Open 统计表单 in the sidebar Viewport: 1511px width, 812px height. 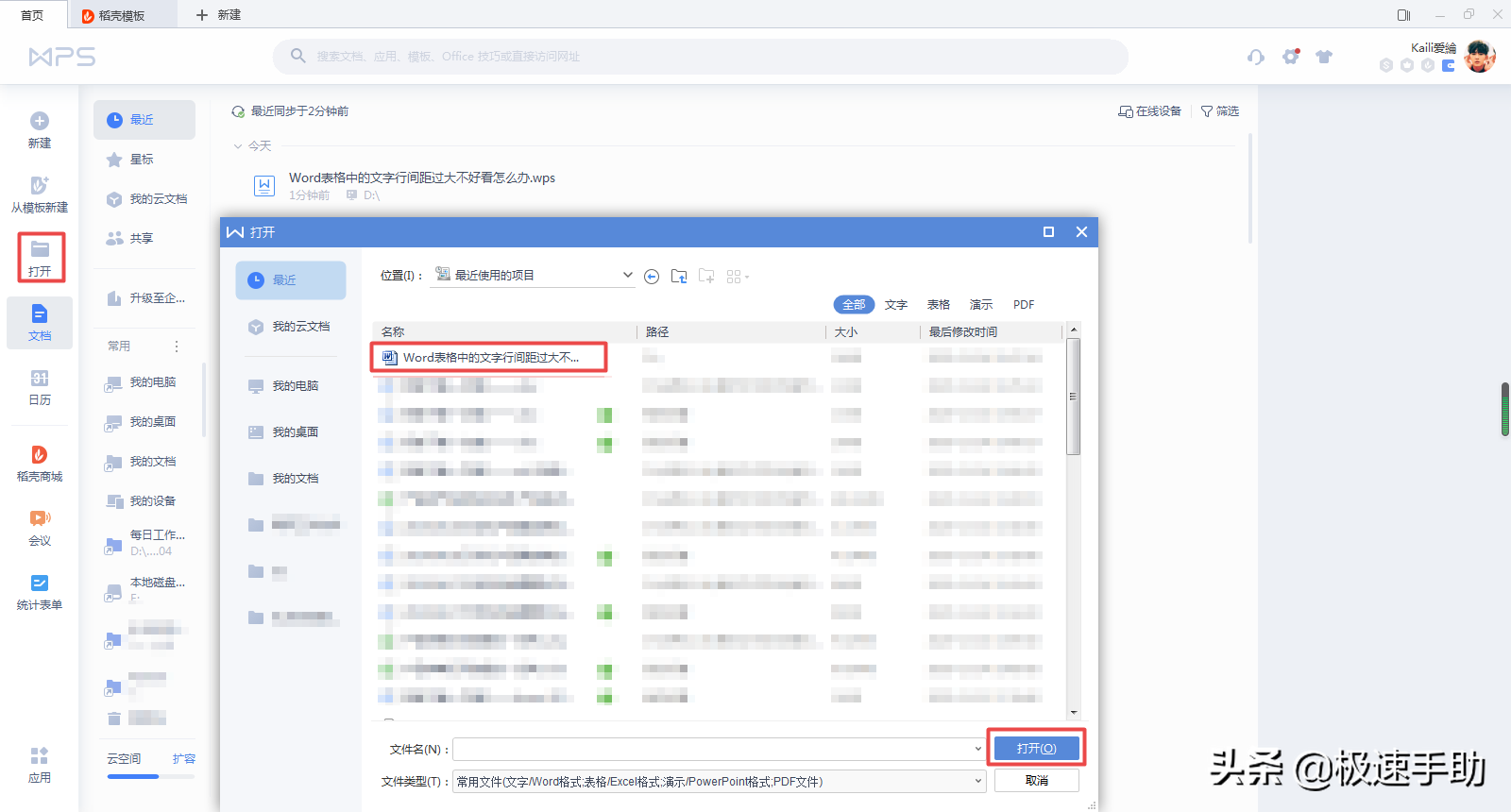pos(40,591)
